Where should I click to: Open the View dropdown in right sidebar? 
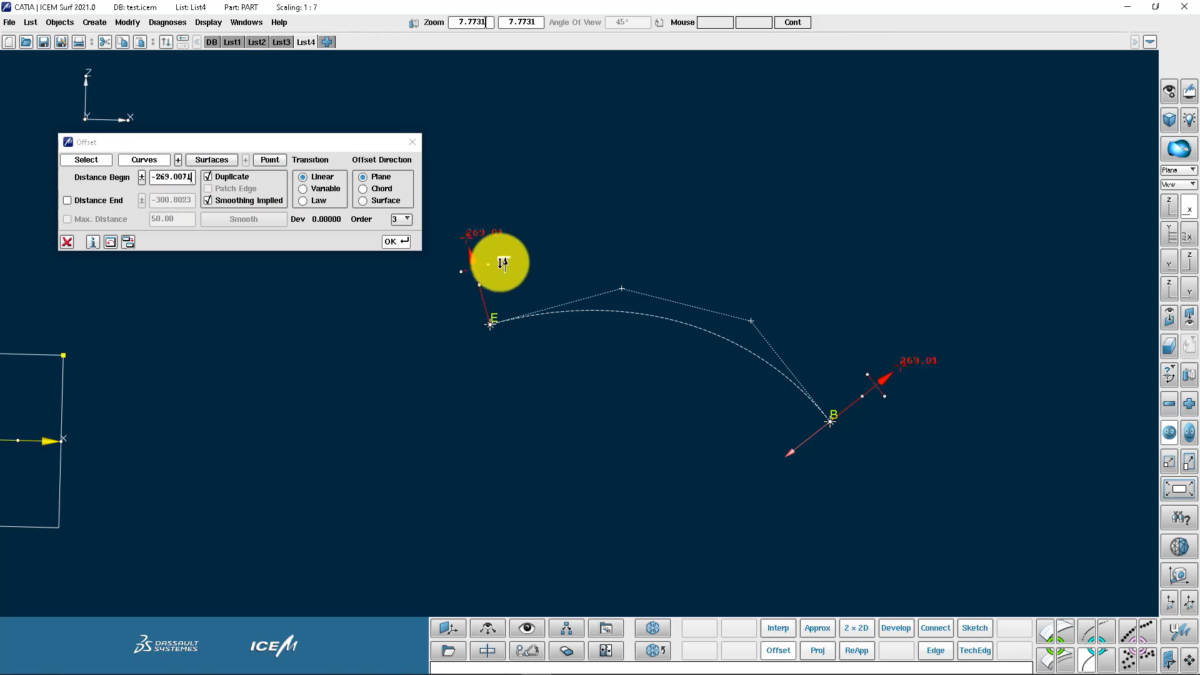pos(1178,184)
